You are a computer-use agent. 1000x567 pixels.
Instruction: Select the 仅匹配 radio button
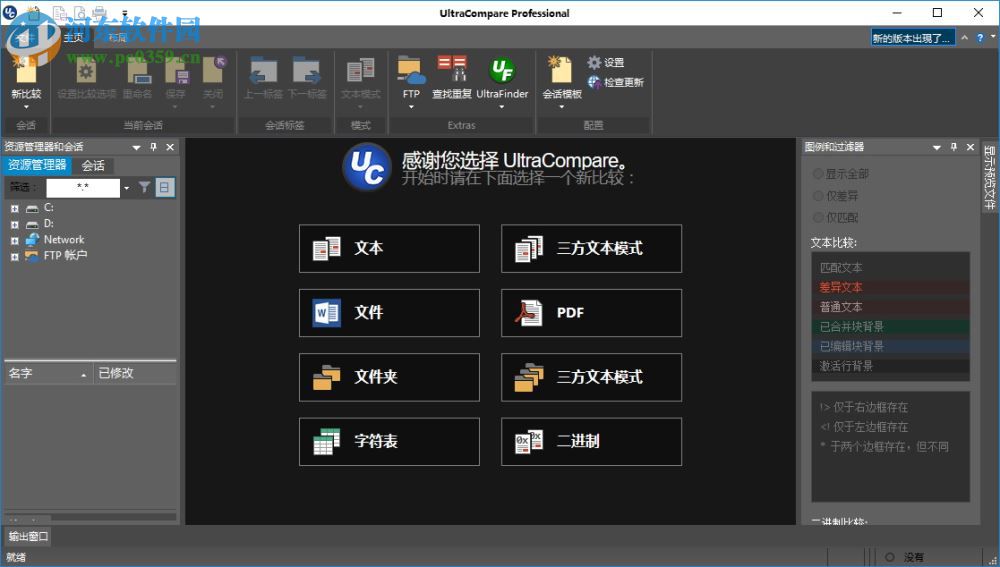click(x=818, y=217)
